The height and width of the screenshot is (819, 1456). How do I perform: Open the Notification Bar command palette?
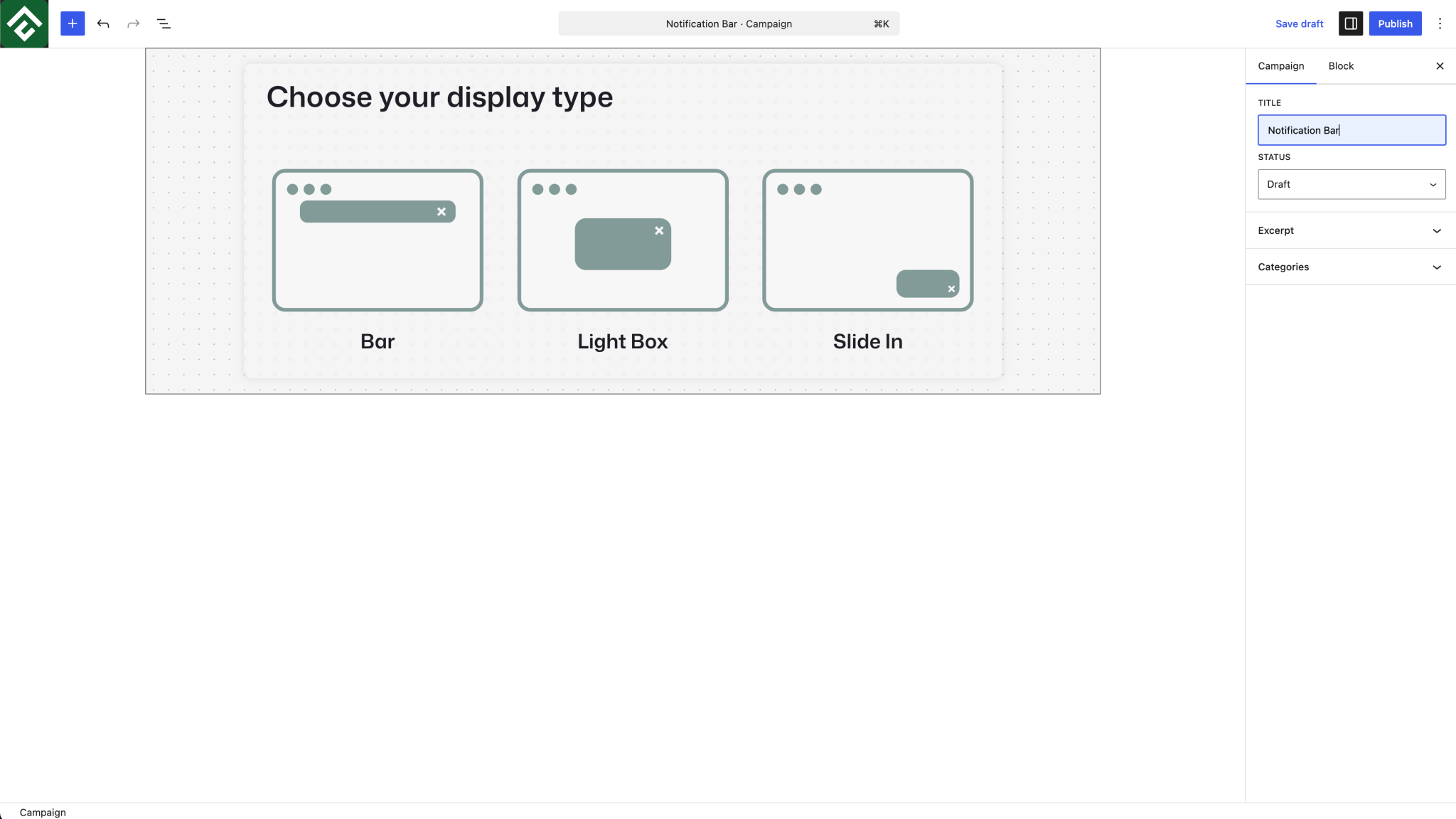[729, 23]
